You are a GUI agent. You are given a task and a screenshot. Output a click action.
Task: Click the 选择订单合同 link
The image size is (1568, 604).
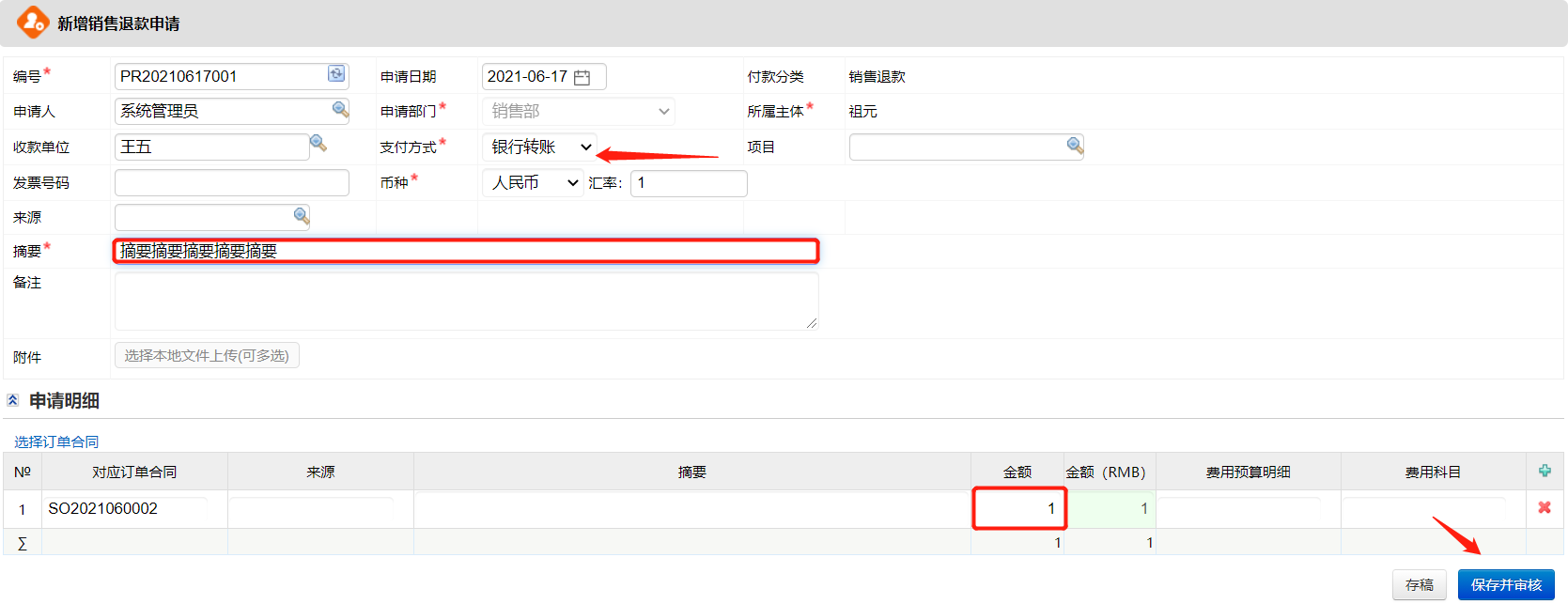tap(56, 441)
